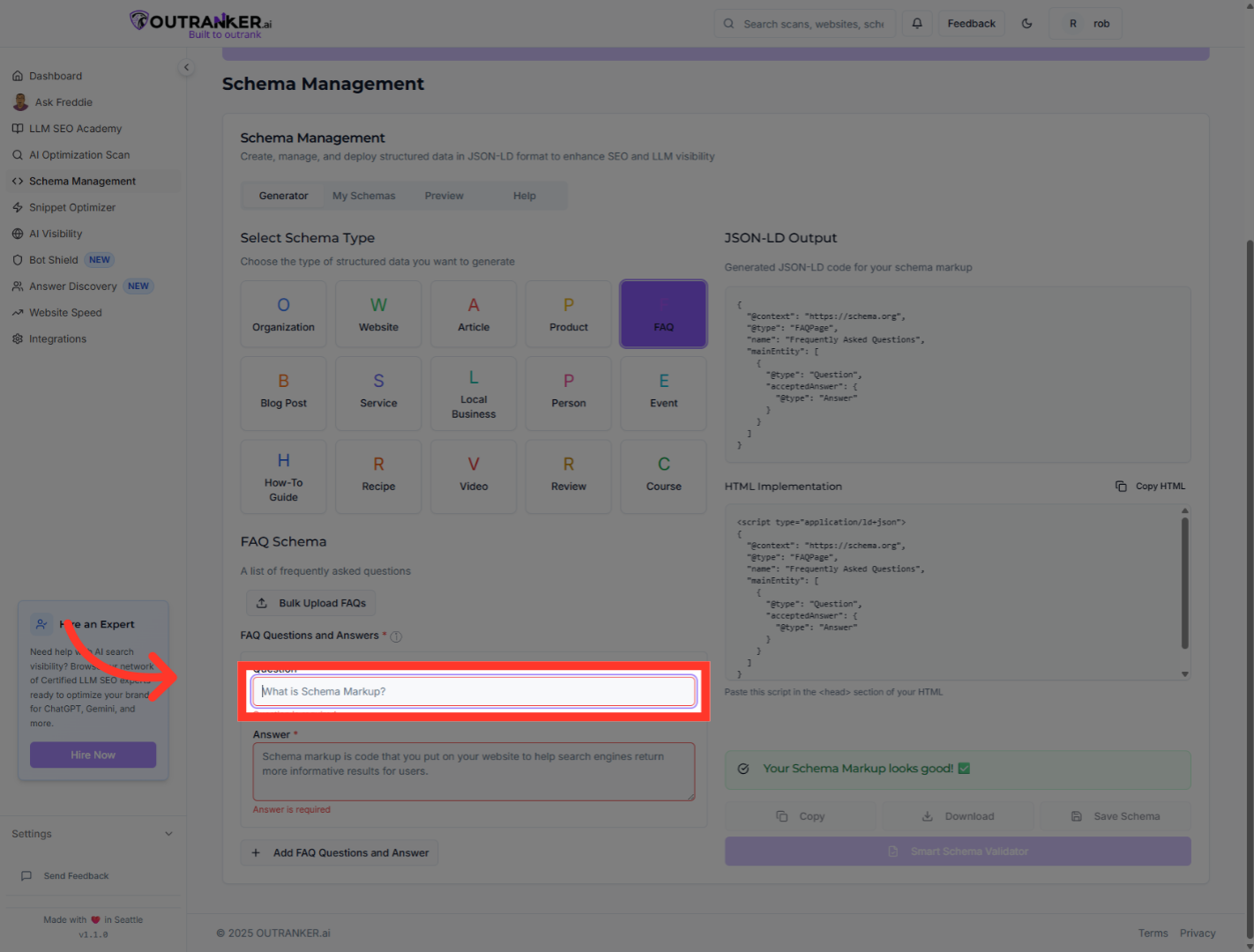The height and width of the screenshot is (952, 1254).
Task: Click Add FAQ Questions and Answer
Action: pyautogui.click(x=340, y=852)
